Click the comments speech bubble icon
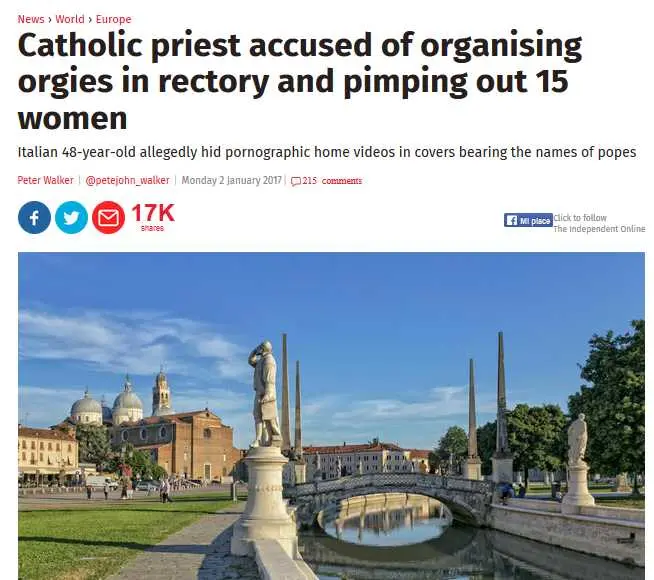 [x=296, y=181]
